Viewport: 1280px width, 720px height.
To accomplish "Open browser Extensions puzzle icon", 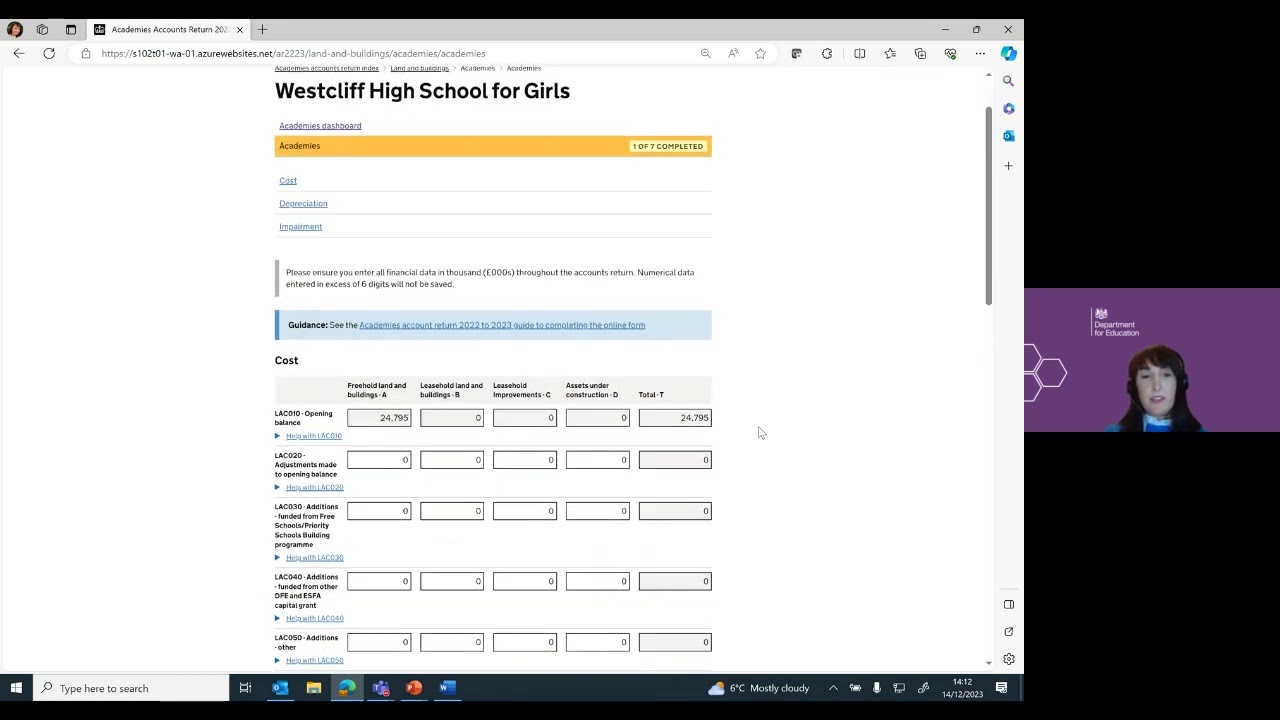I will (827, 53).
